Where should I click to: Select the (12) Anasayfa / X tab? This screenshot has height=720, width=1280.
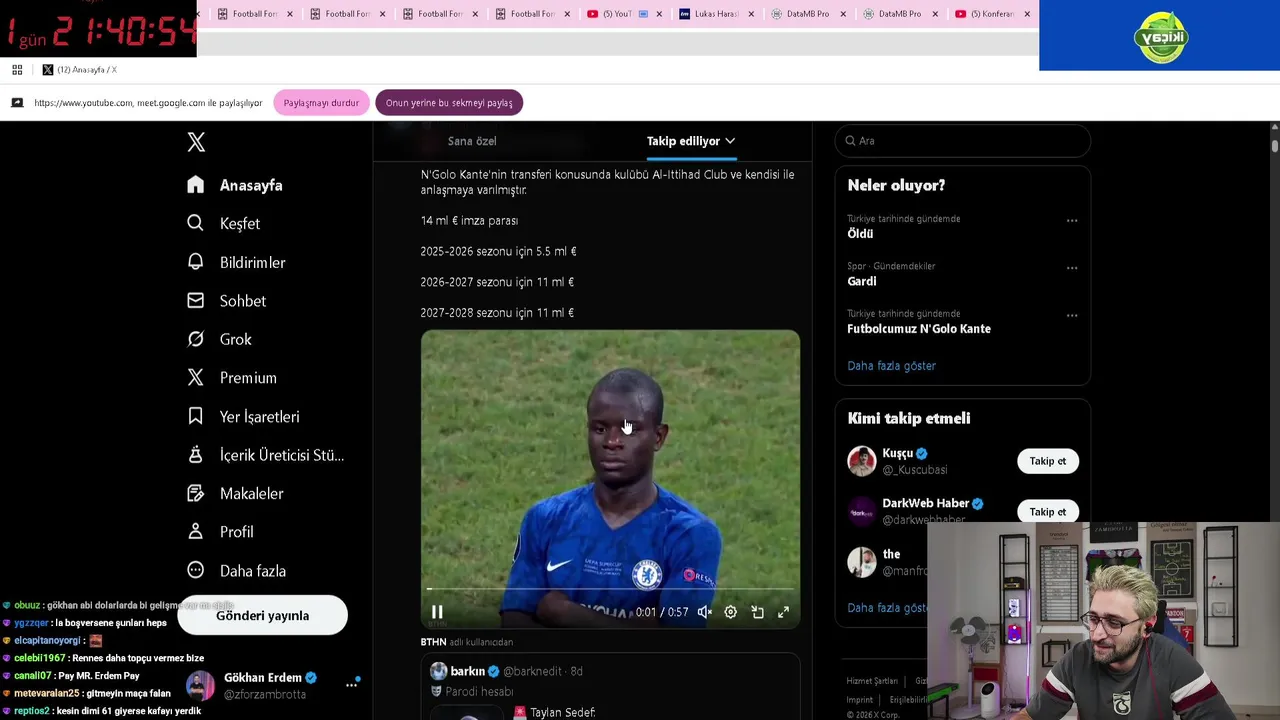click(80, 70)
